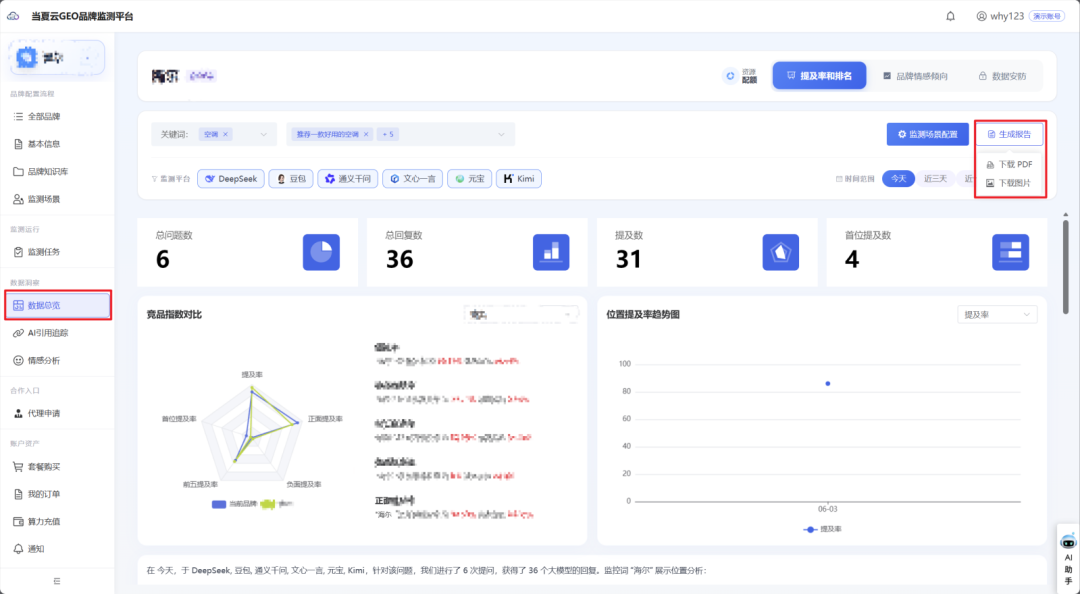1080x594 pixels.
Task: Click the 06-03 data point on the trend chart
Action: 828,384
